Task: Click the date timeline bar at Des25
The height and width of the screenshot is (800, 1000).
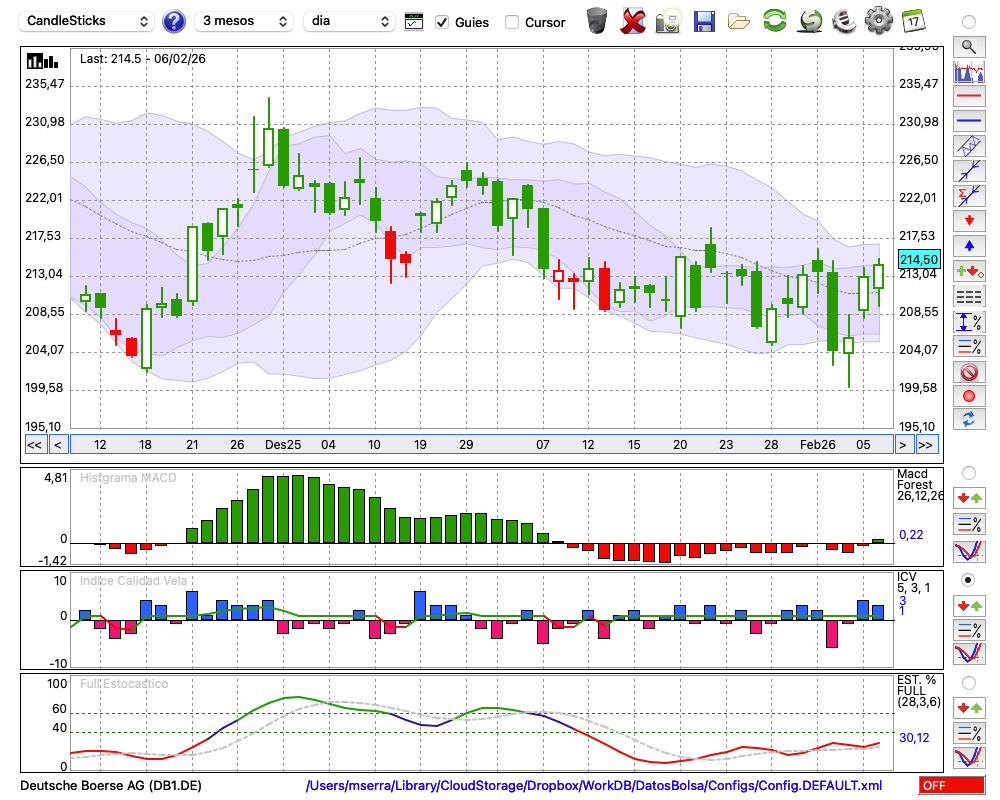Action: pos(283,445)
